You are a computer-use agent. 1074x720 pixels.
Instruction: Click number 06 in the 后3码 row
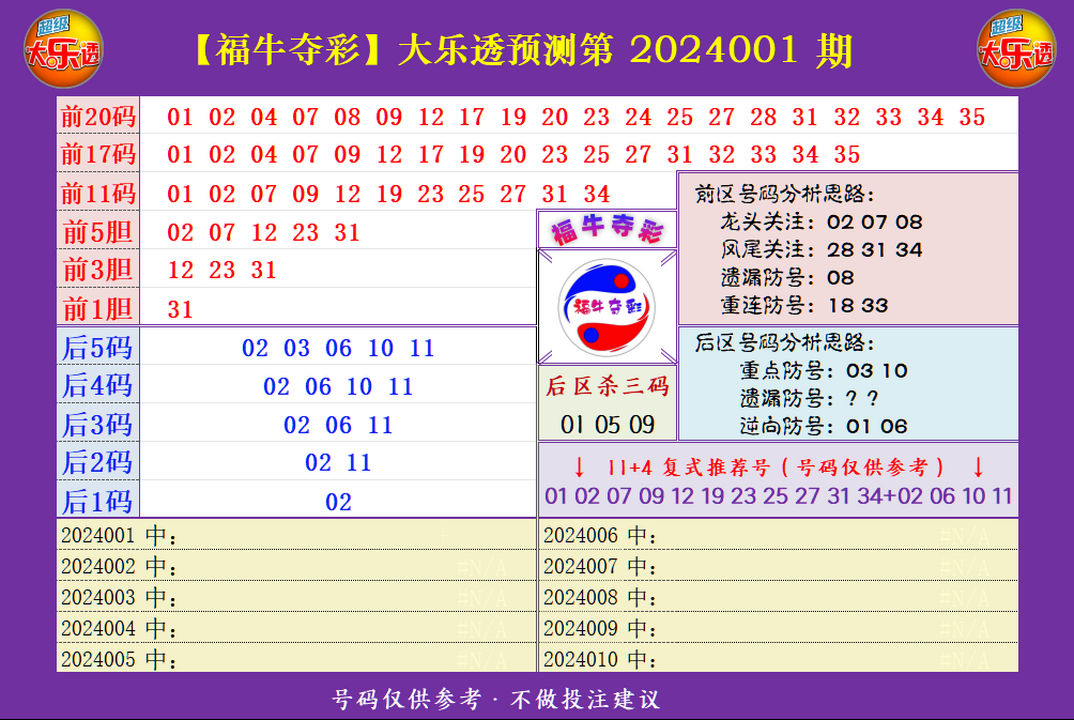pyautogui.click(x=338, y=425)
